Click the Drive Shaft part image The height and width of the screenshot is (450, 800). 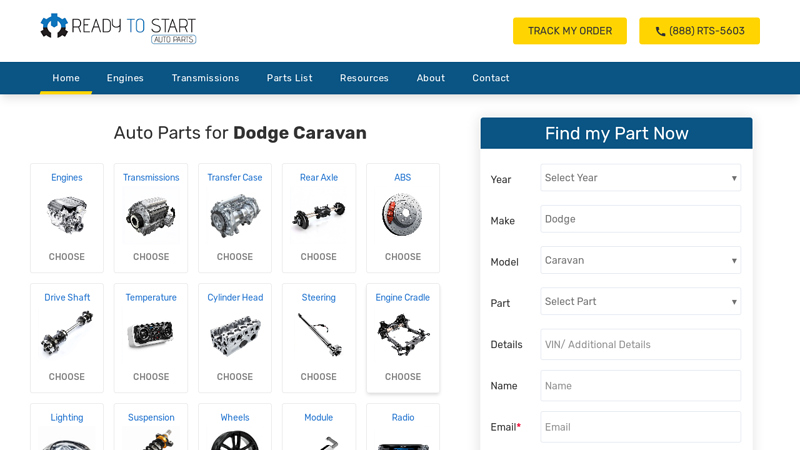(x=67, y=334)
